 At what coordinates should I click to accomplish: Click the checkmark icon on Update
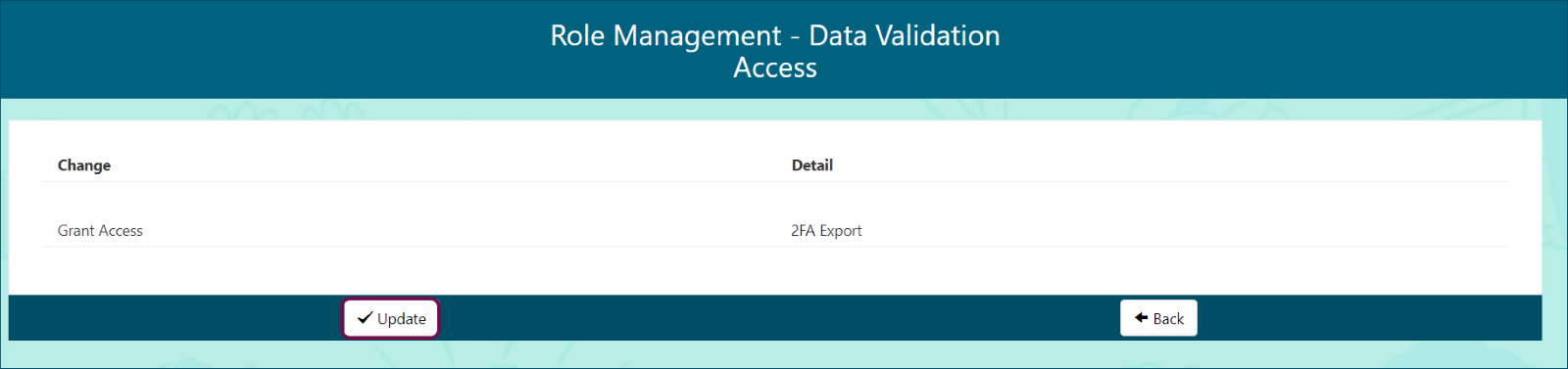pos(365,318)
